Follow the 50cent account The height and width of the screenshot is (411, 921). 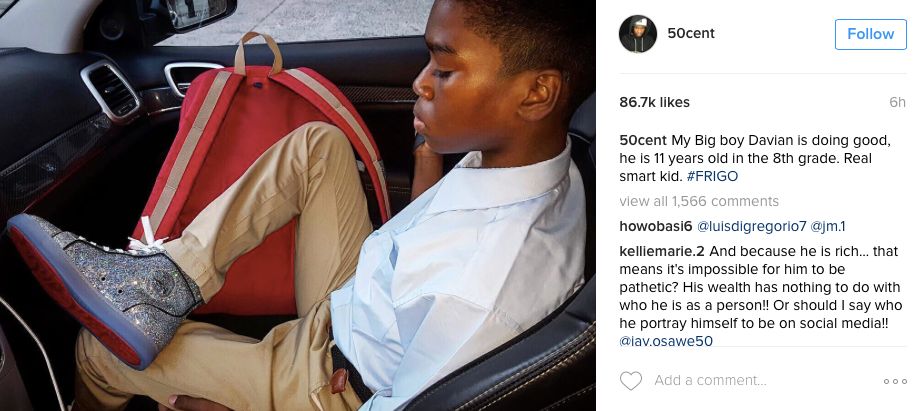870,34
